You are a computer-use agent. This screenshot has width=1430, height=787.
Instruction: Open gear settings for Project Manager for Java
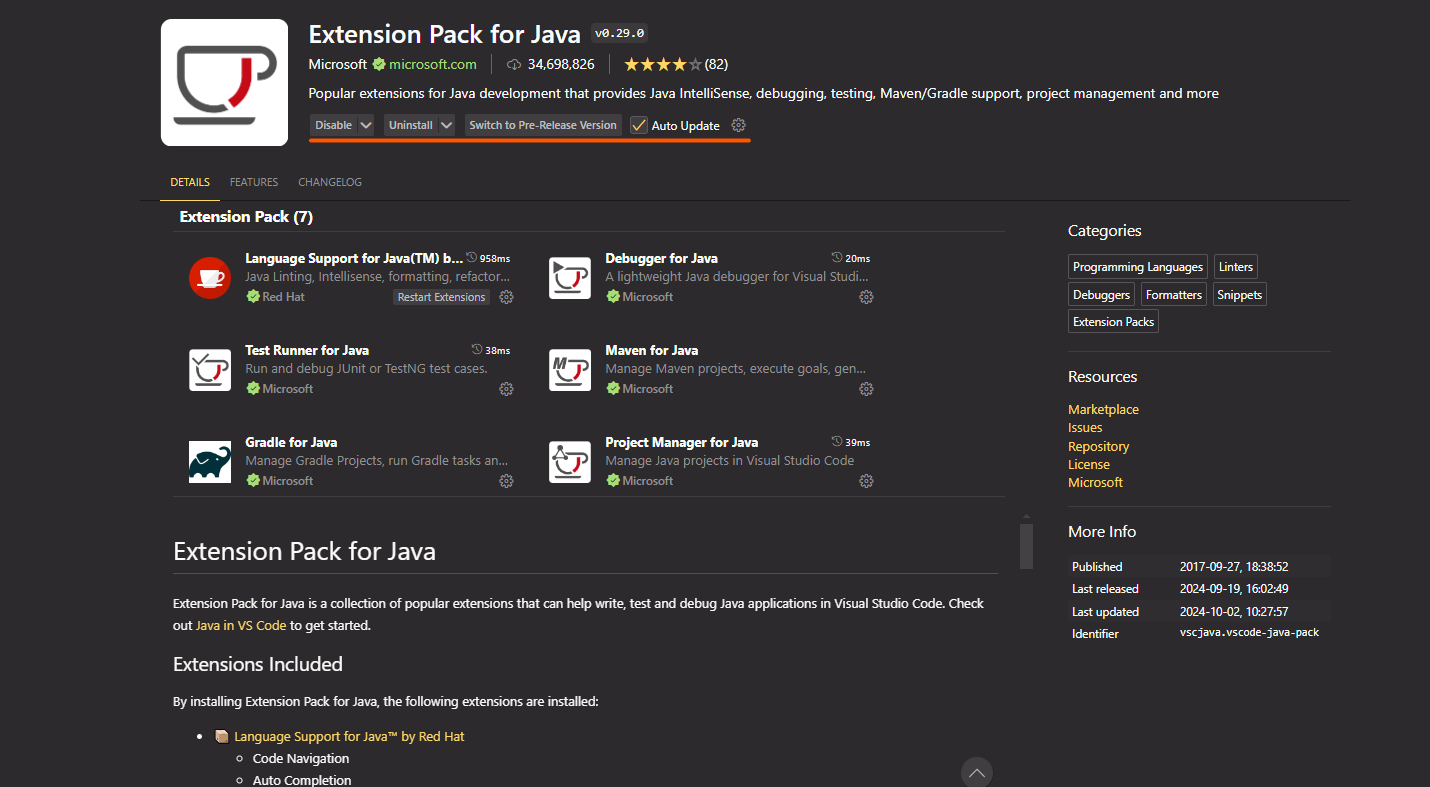866,481
